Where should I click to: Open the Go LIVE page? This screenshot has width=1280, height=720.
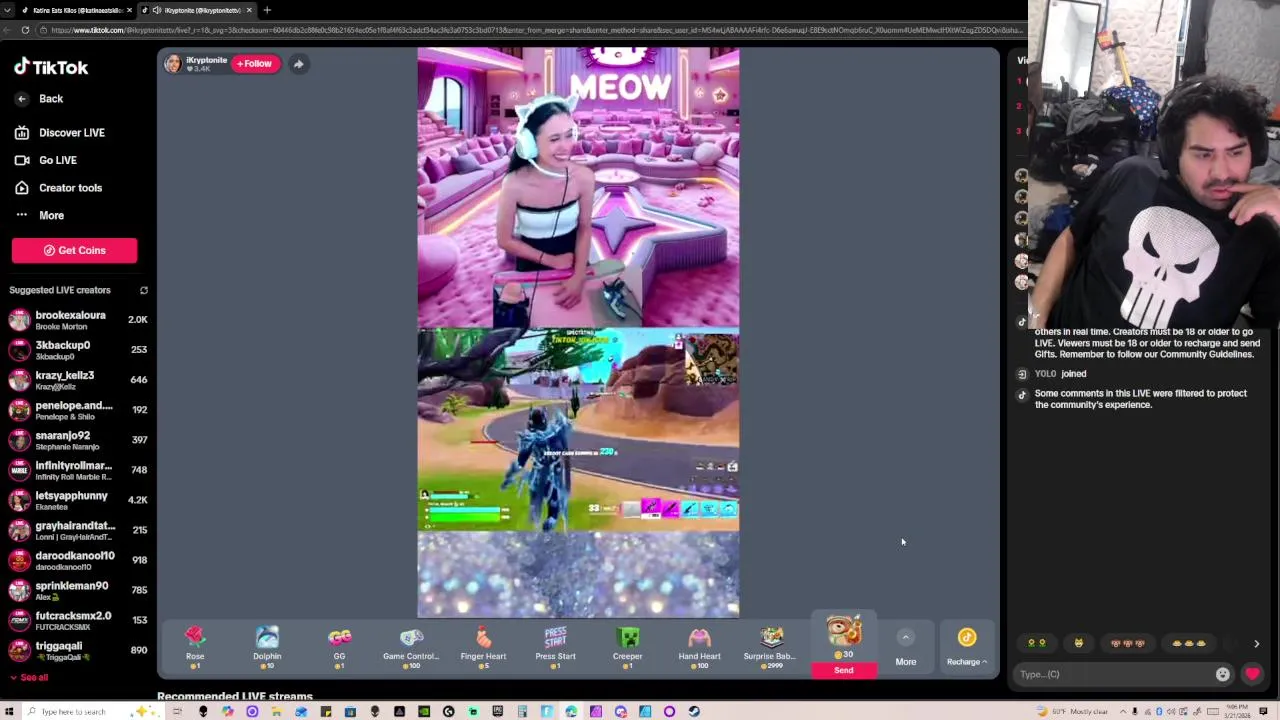46,160
